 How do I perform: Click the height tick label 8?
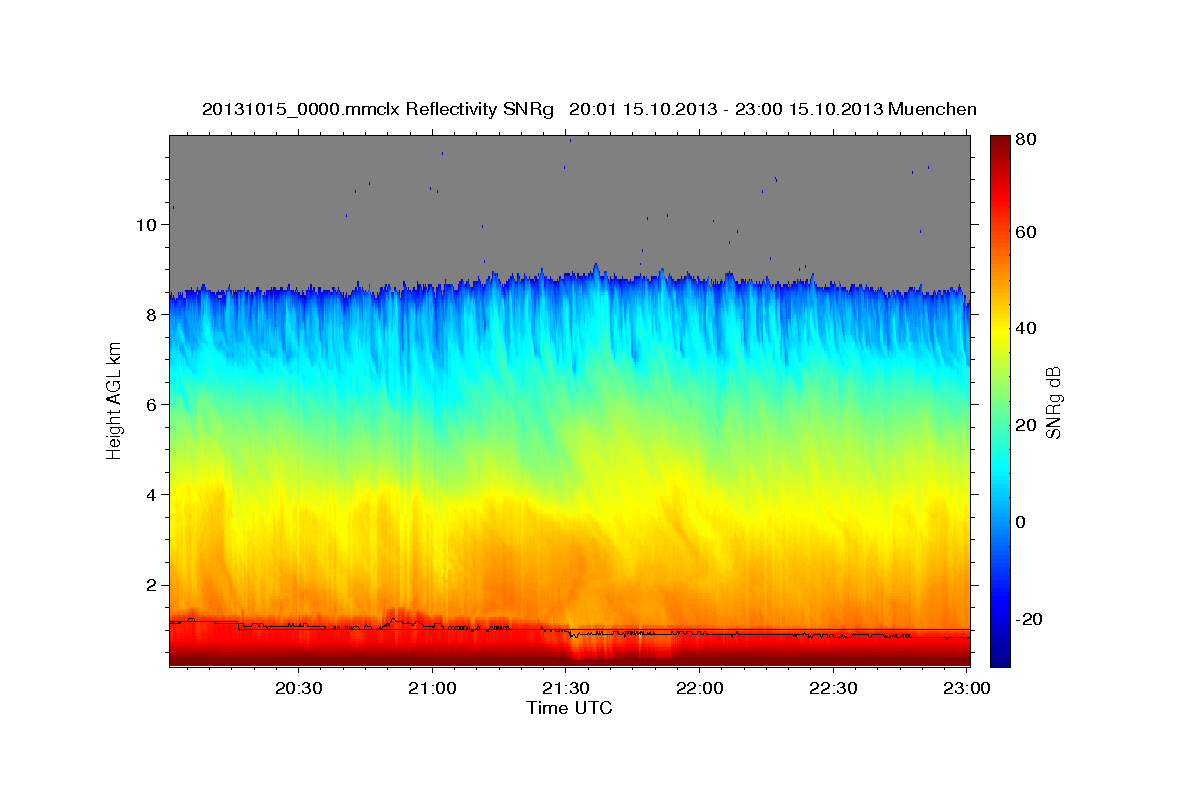coord(153,314)
